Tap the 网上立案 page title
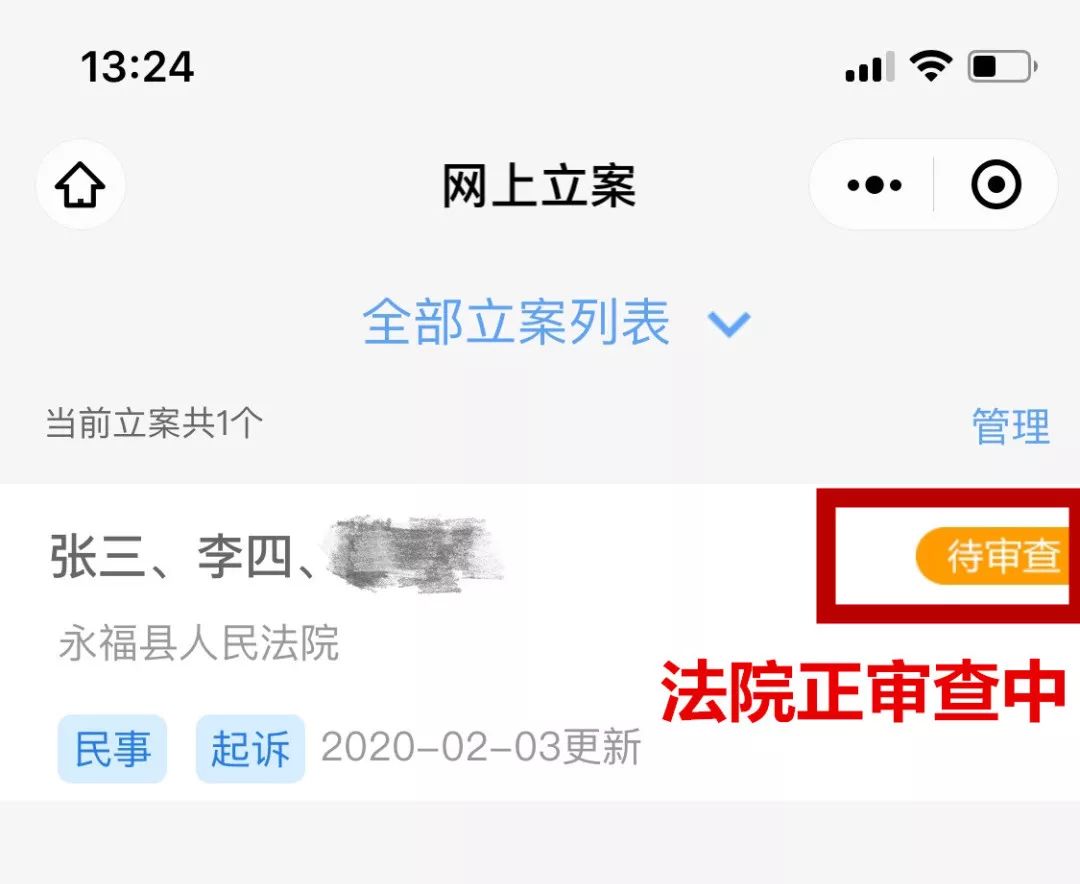This screenshot has height=884, width=1080. pyautogui.click(x=539, y=185)
